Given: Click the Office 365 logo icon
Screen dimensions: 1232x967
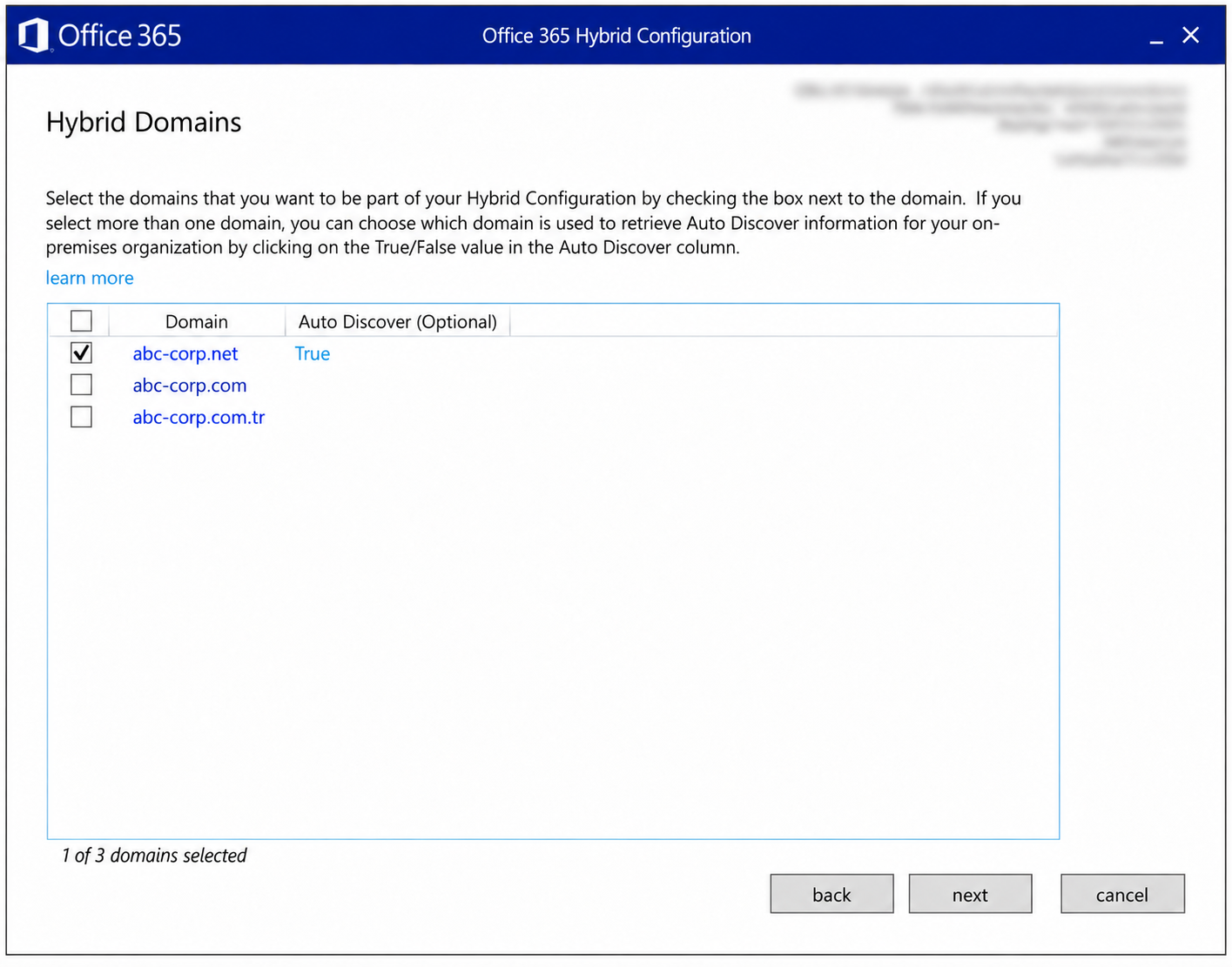Looking at the screenshot, I should (34, 36).
